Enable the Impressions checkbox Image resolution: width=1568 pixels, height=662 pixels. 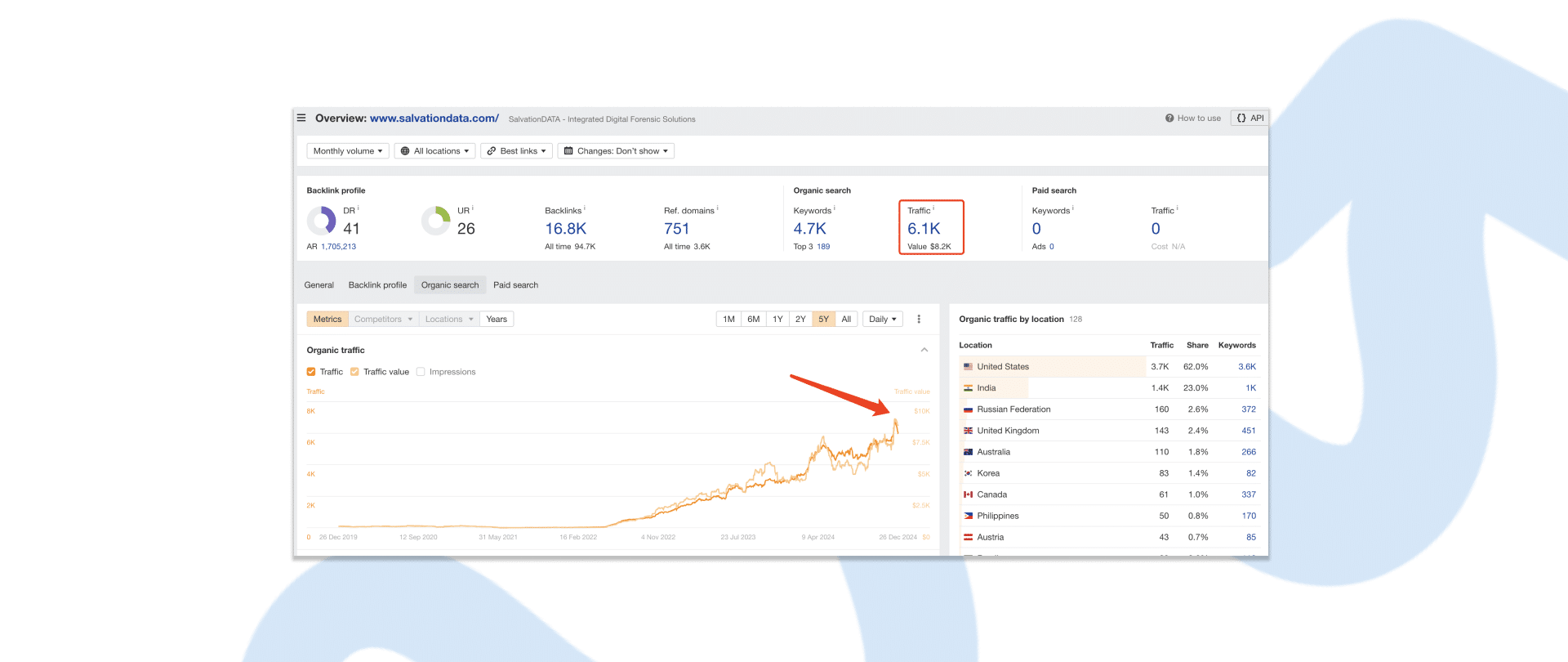point(421,372)
